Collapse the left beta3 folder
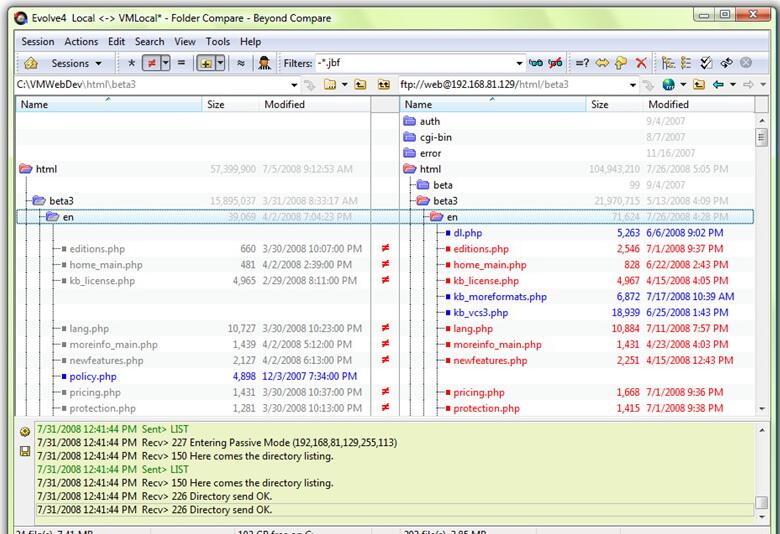 pyautogui.click(x=39, y=201)
